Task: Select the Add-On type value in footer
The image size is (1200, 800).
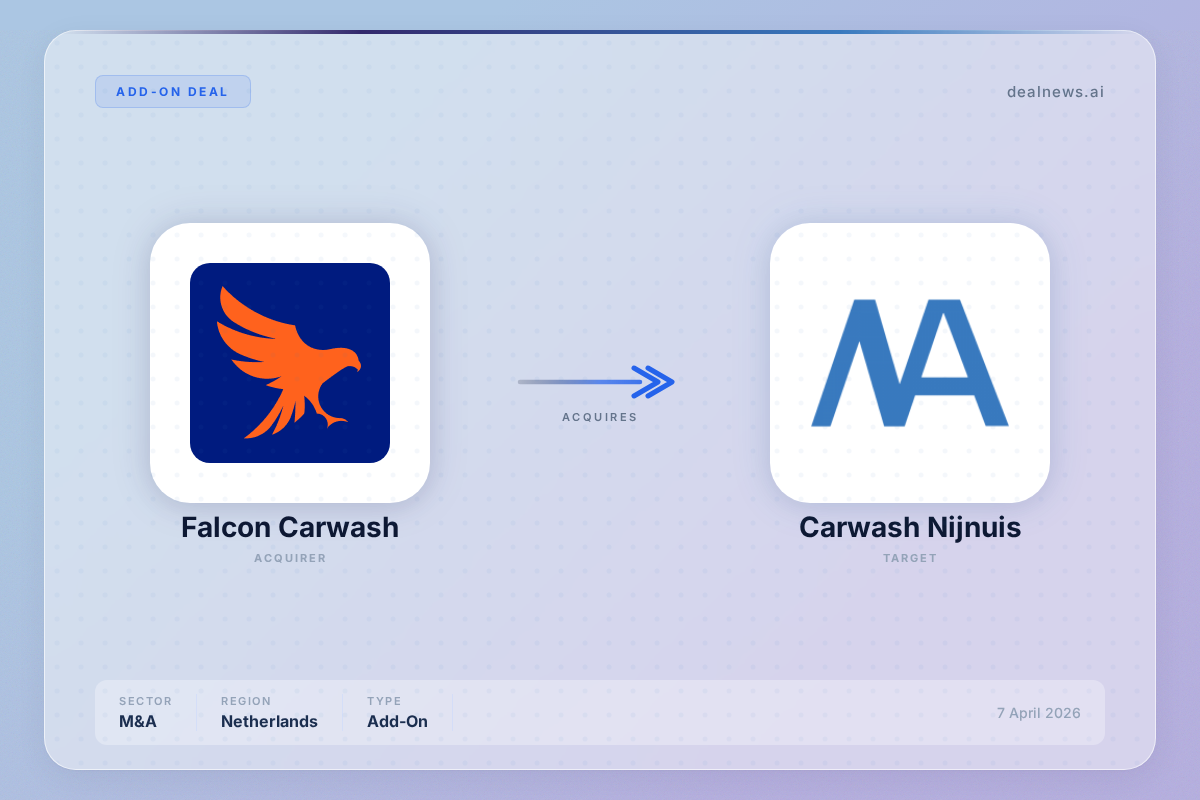Action: [x=397, y=721]
